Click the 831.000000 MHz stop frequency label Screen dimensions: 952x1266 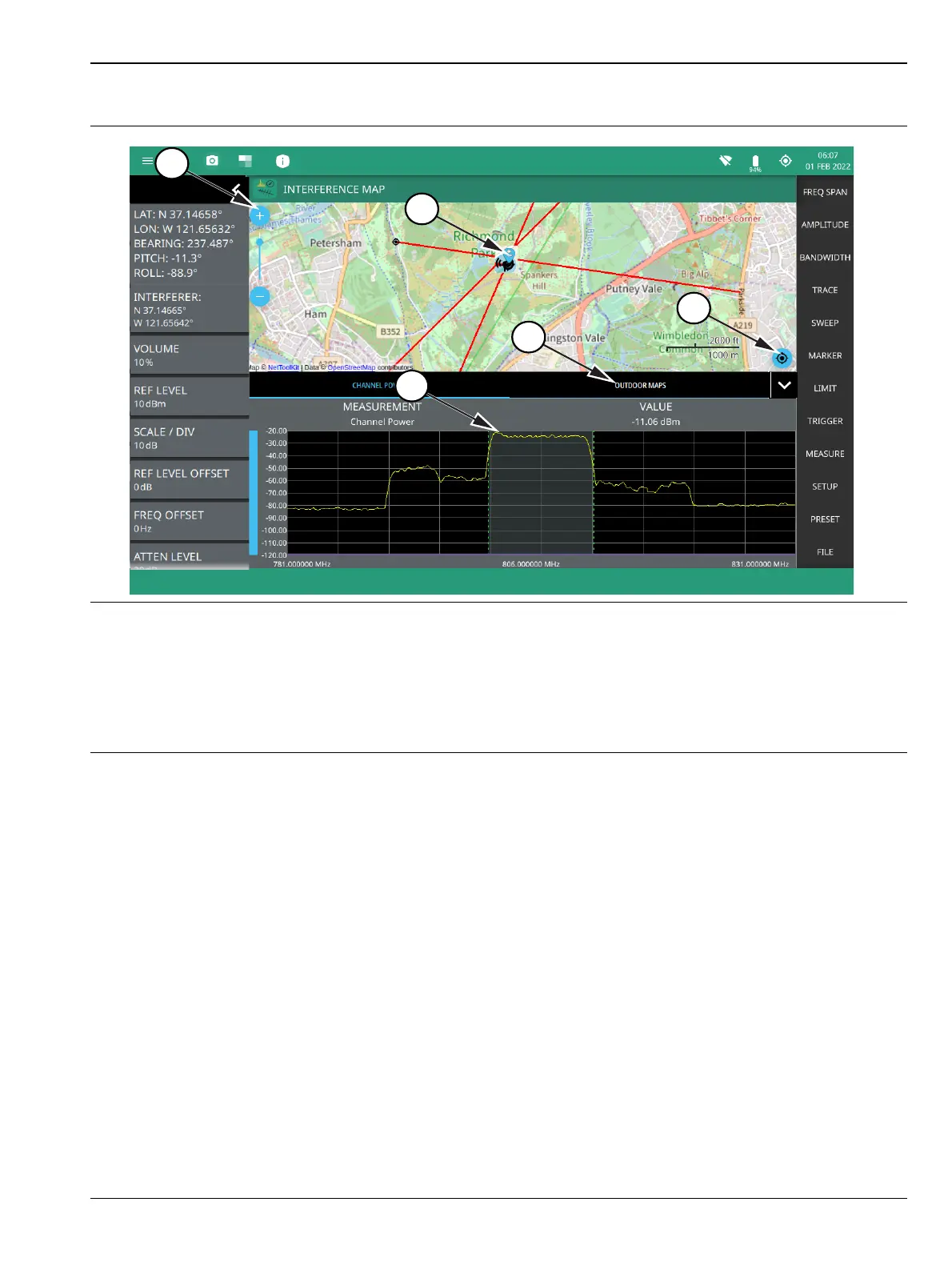pyautogui.click(x=760, y=564)
